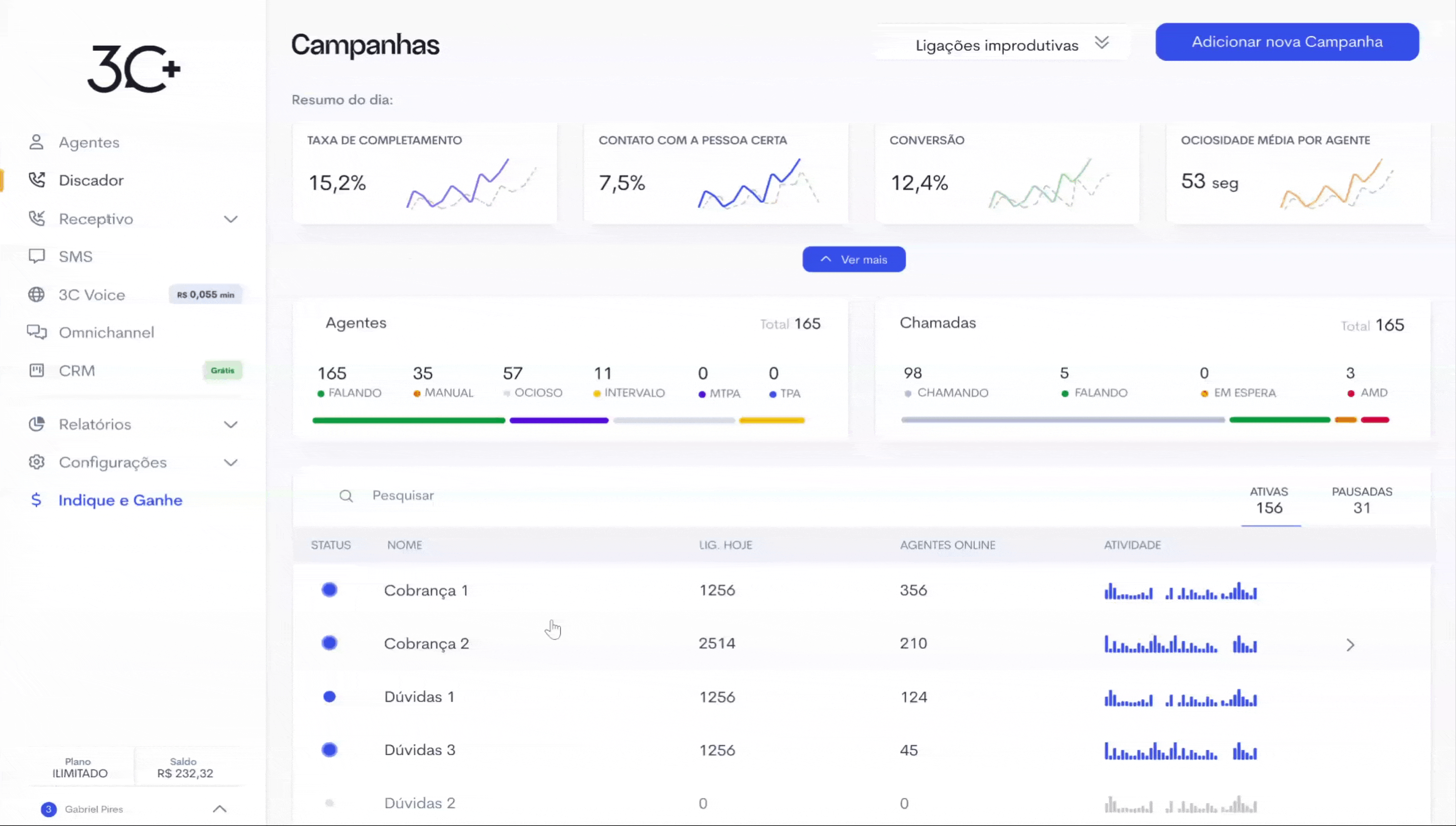
Task: Click the 3C Voice globe icon
Action: [x=36, y=295]
